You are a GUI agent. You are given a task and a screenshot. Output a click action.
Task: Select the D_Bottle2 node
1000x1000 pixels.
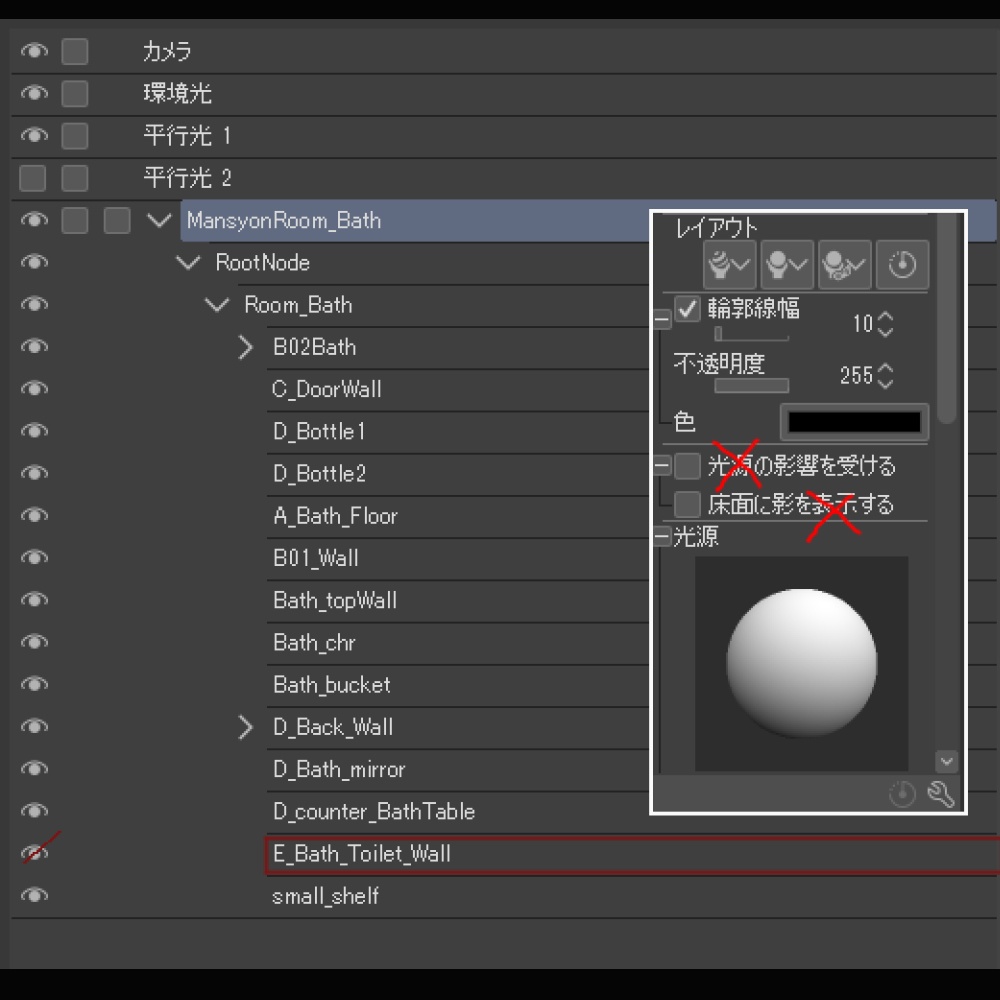pyautogui.click(x=319, y=473)
